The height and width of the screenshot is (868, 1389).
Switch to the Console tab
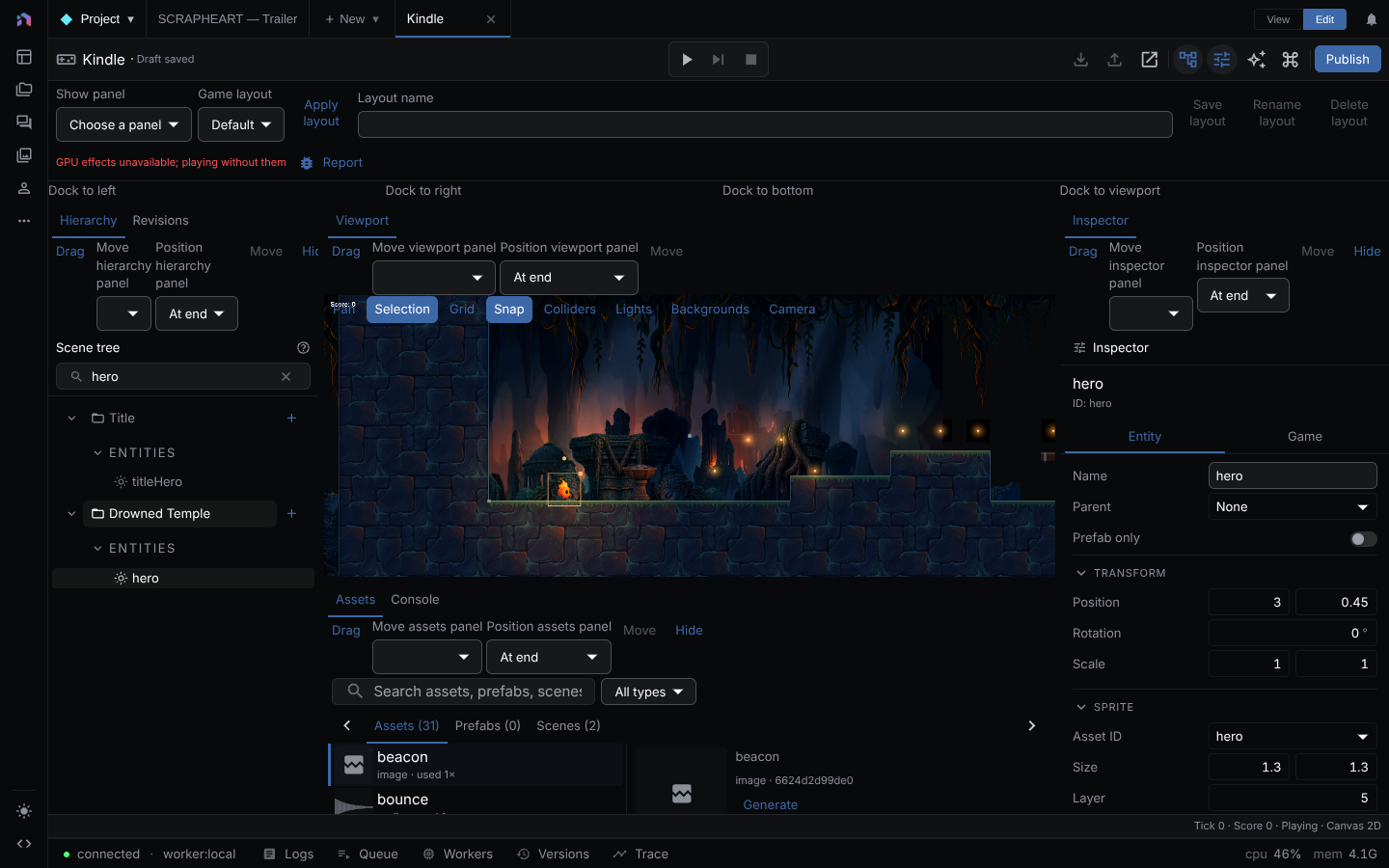click(415, 600)
